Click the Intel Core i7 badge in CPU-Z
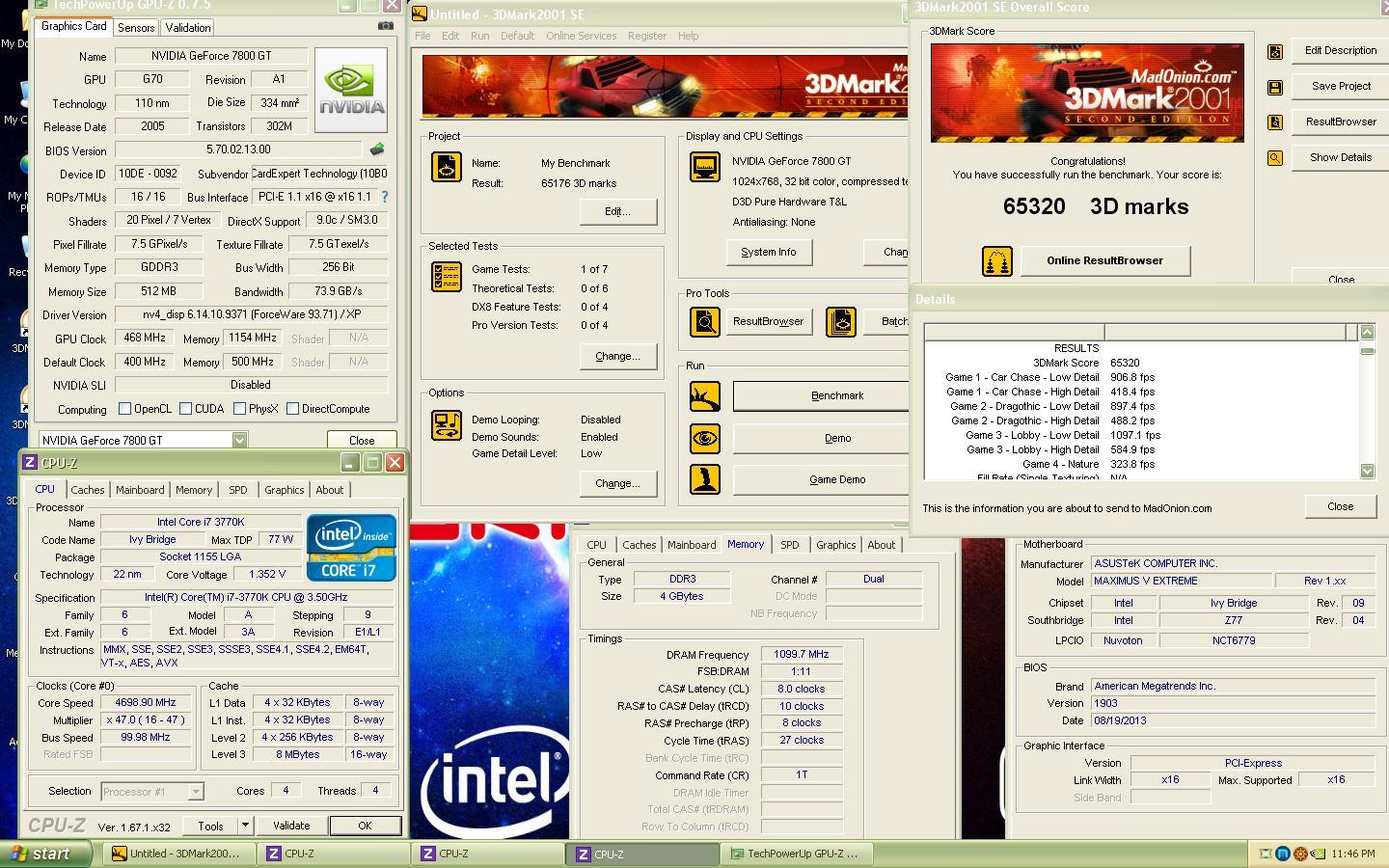 351,548
